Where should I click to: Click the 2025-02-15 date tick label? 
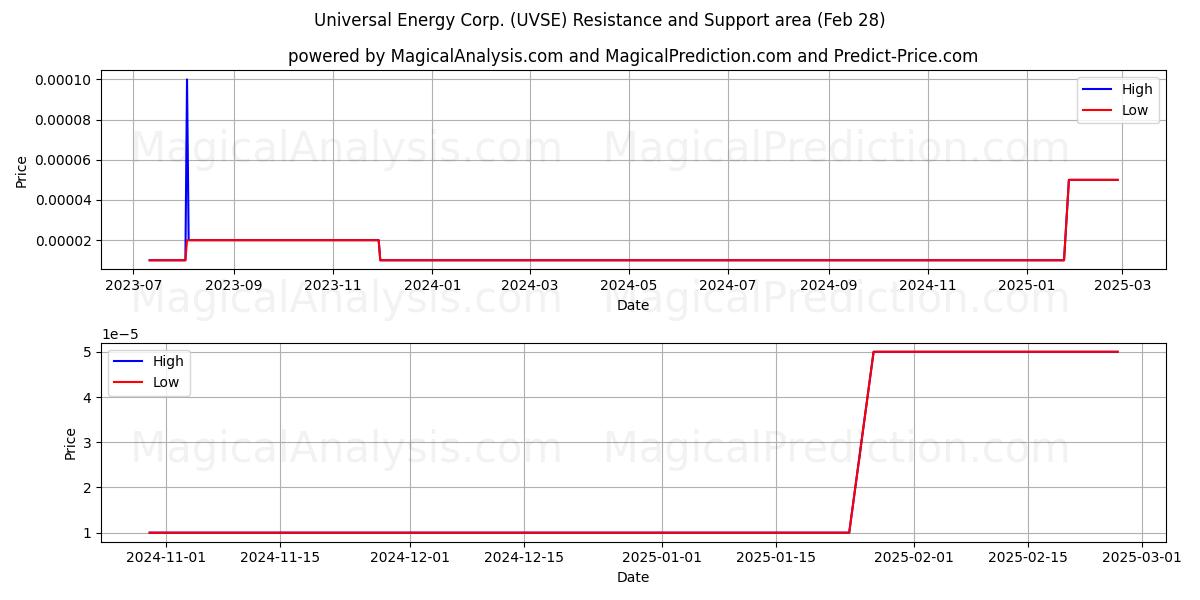(1028, 557)
